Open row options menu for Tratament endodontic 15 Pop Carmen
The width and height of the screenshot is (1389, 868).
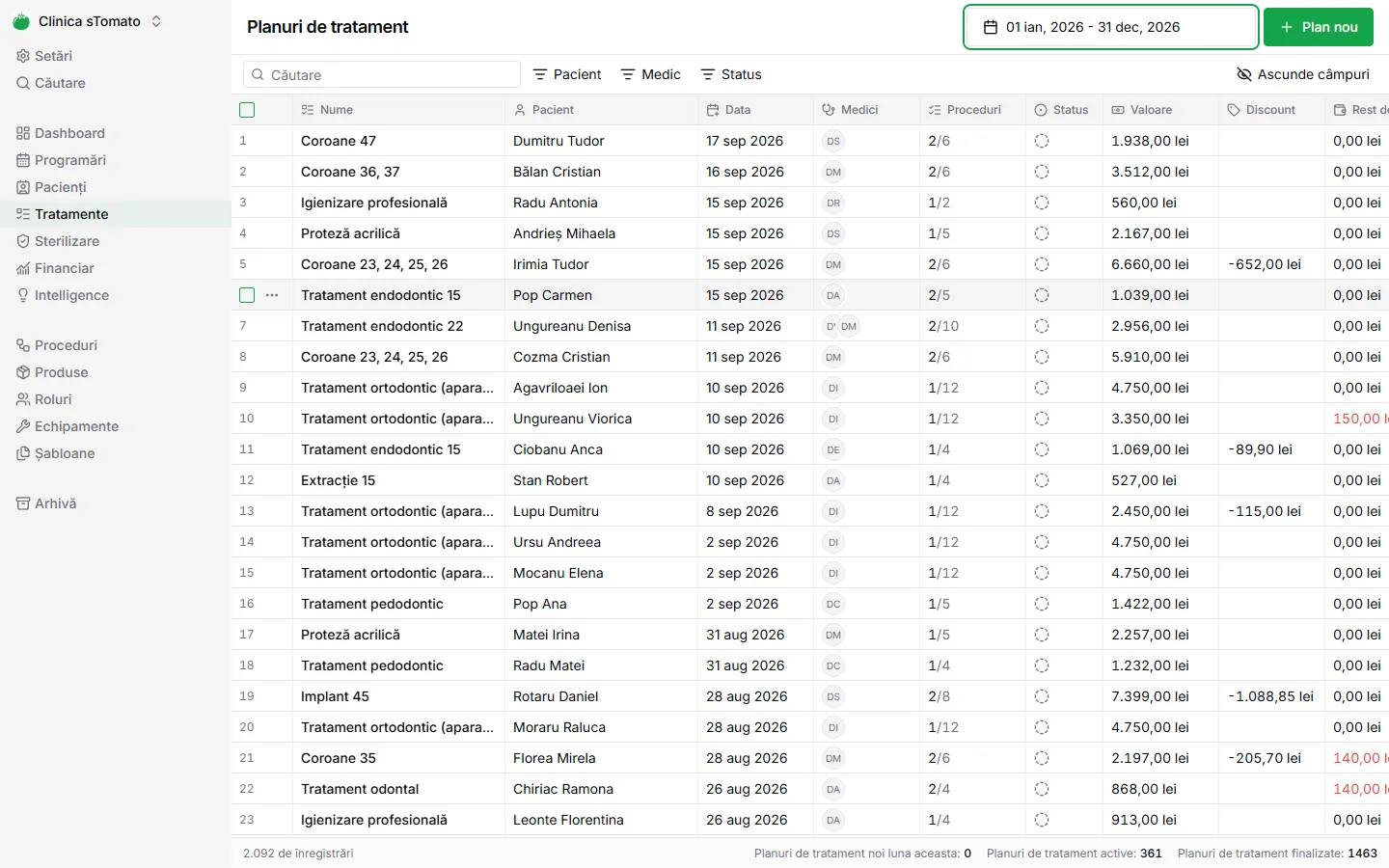272,295
